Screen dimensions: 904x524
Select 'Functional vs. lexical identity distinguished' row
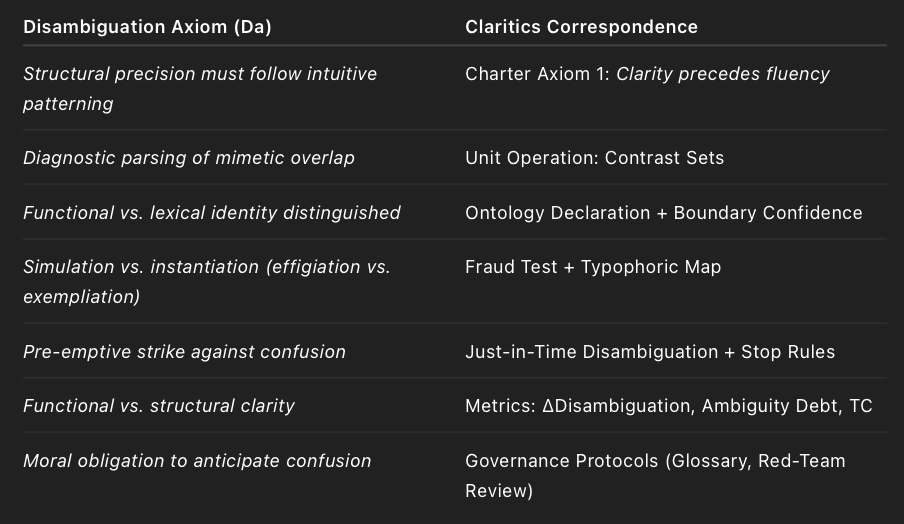212,213
